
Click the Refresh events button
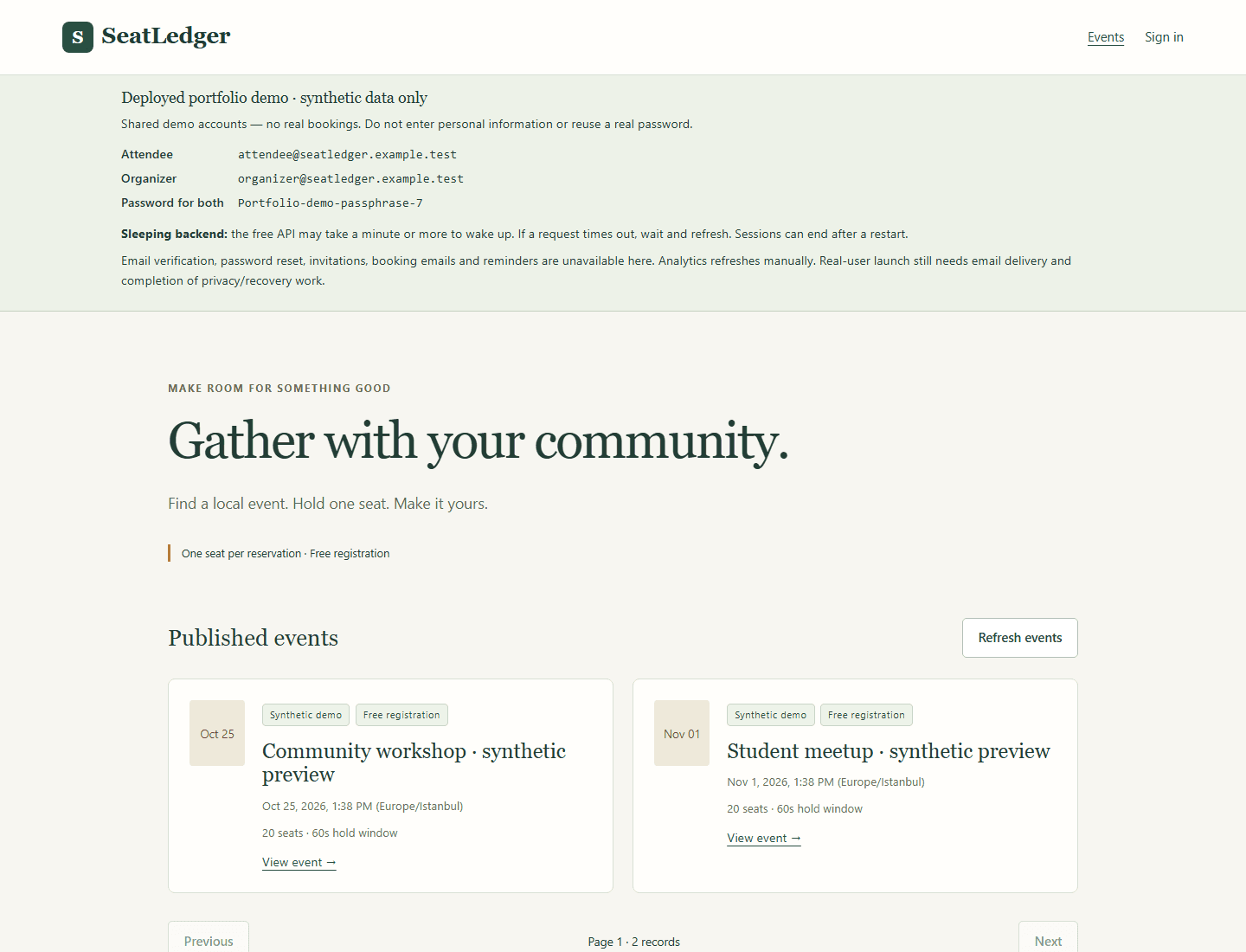(x=1020, y=638)
